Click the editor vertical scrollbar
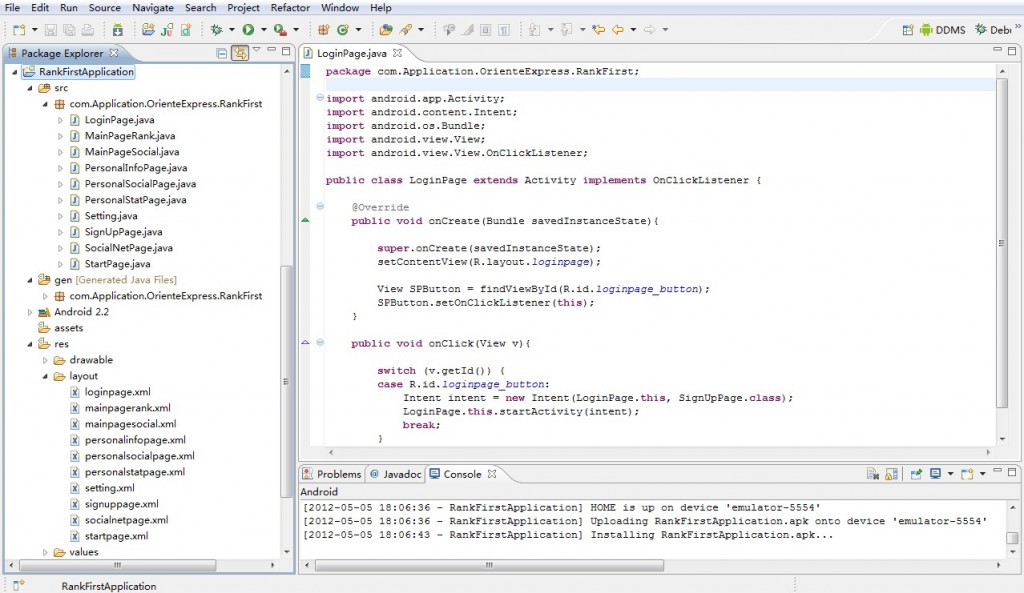 1002,243
